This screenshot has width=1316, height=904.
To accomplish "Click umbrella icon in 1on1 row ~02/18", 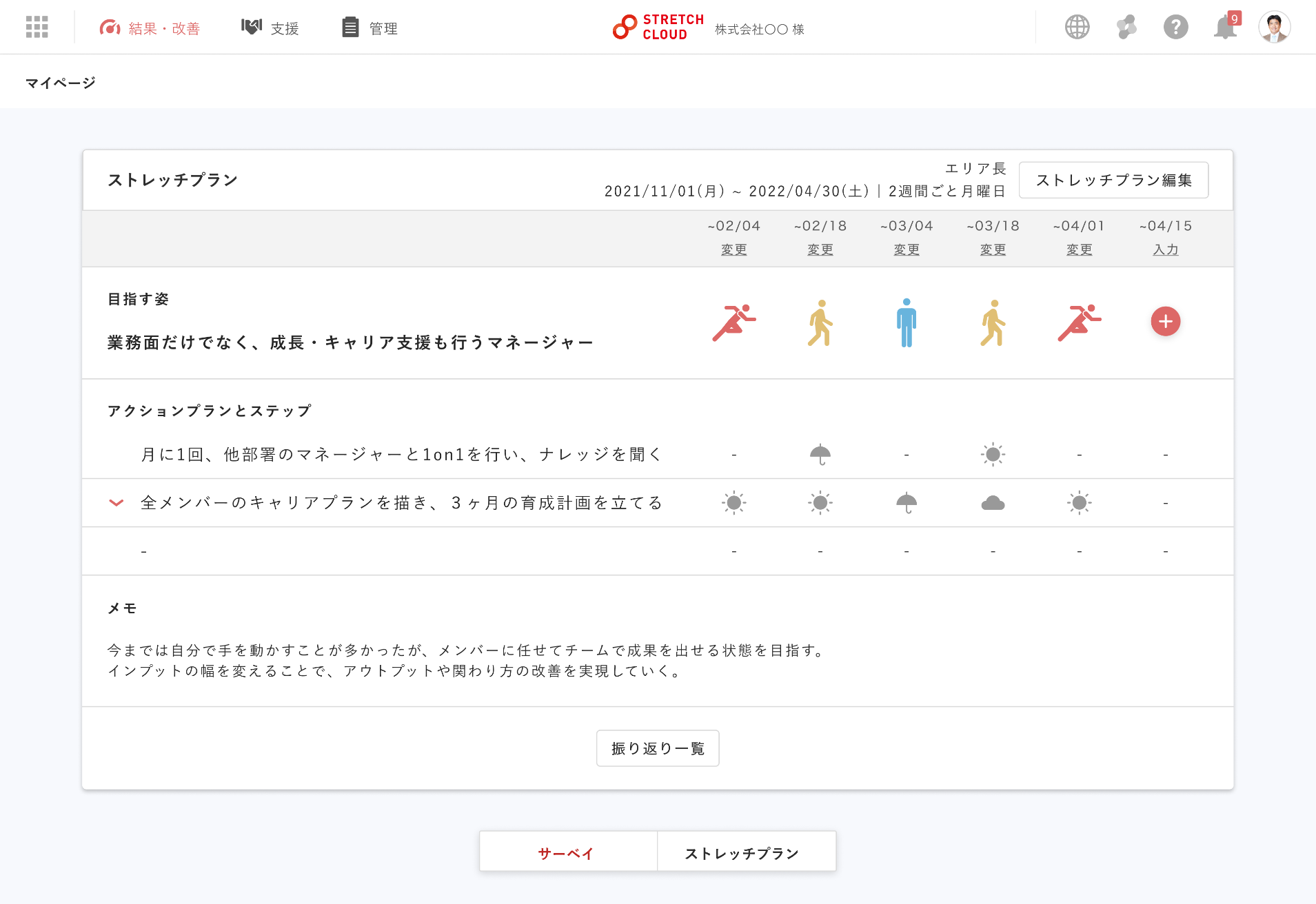I will coord(820,455).
